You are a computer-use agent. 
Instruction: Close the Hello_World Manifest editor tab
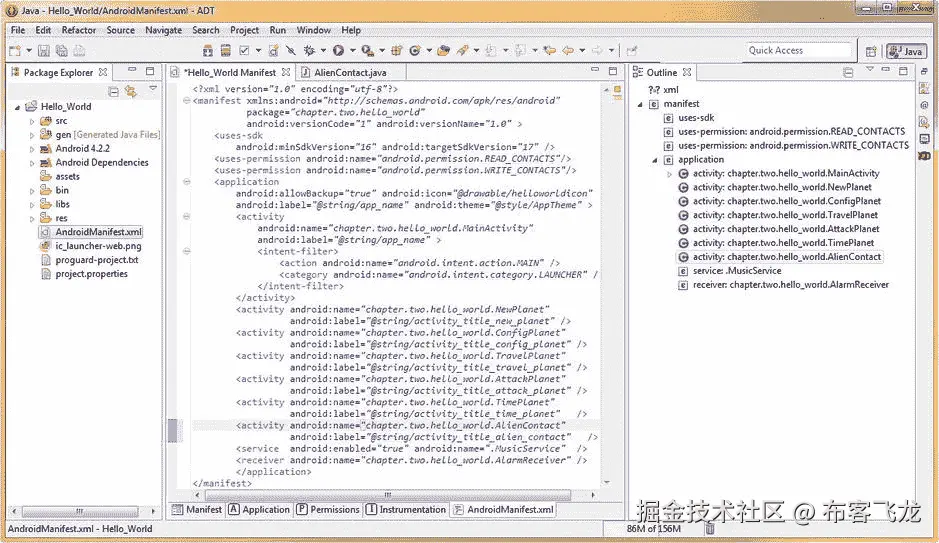286,72
